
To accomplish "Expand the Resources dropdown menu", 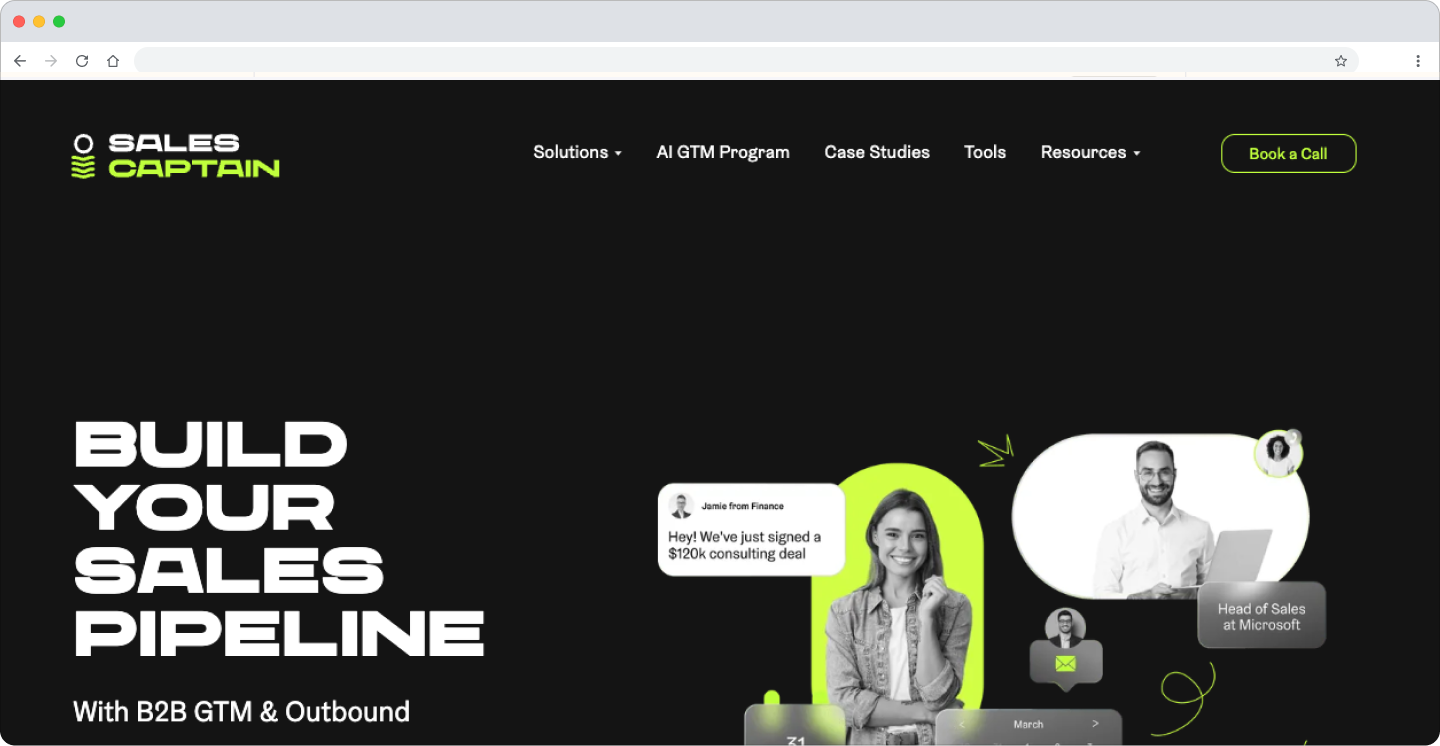I will pyautogui.click(x=1090, y=152).
